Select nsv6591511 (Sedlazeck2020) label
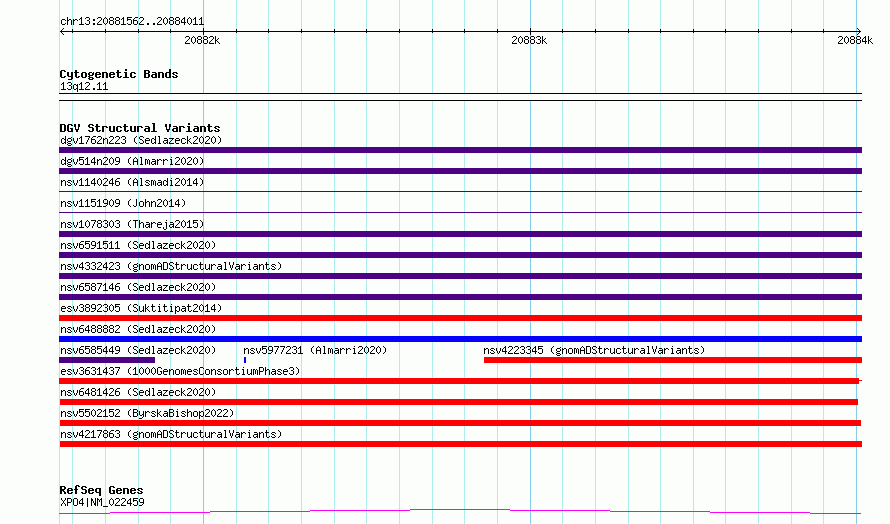890x524 pixels. click(138, 245)
